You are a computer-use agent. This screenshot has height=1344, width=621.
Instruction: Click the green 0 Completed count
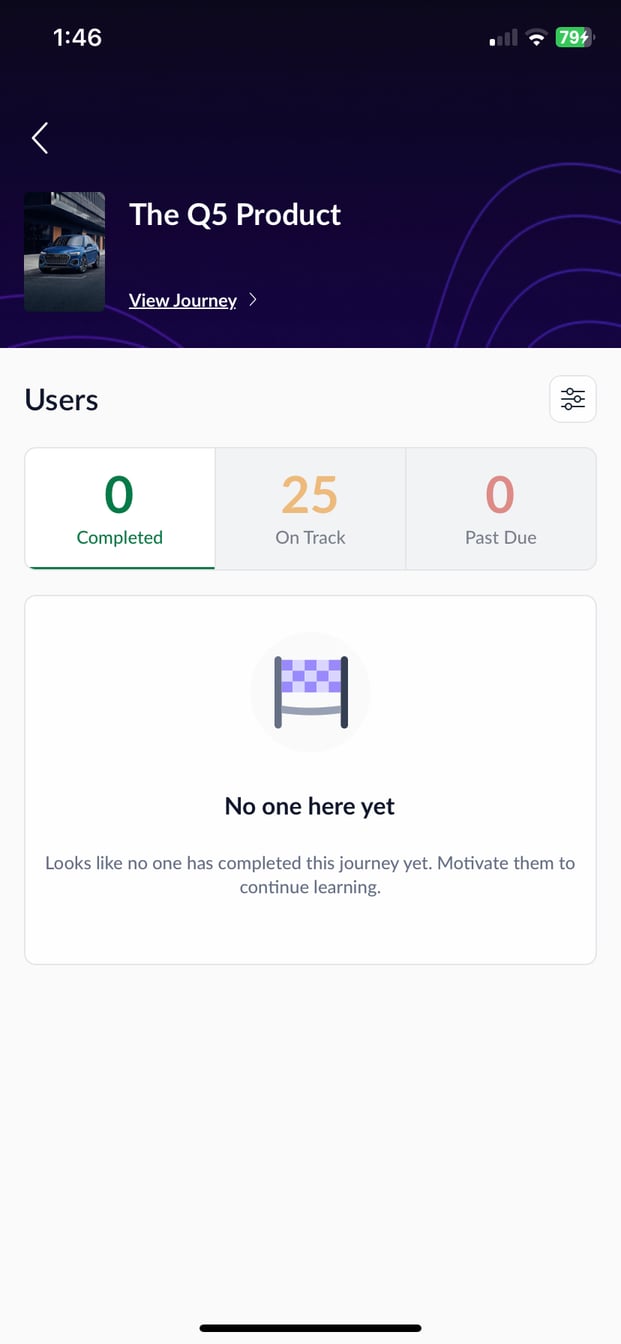[x=119, y=493]
